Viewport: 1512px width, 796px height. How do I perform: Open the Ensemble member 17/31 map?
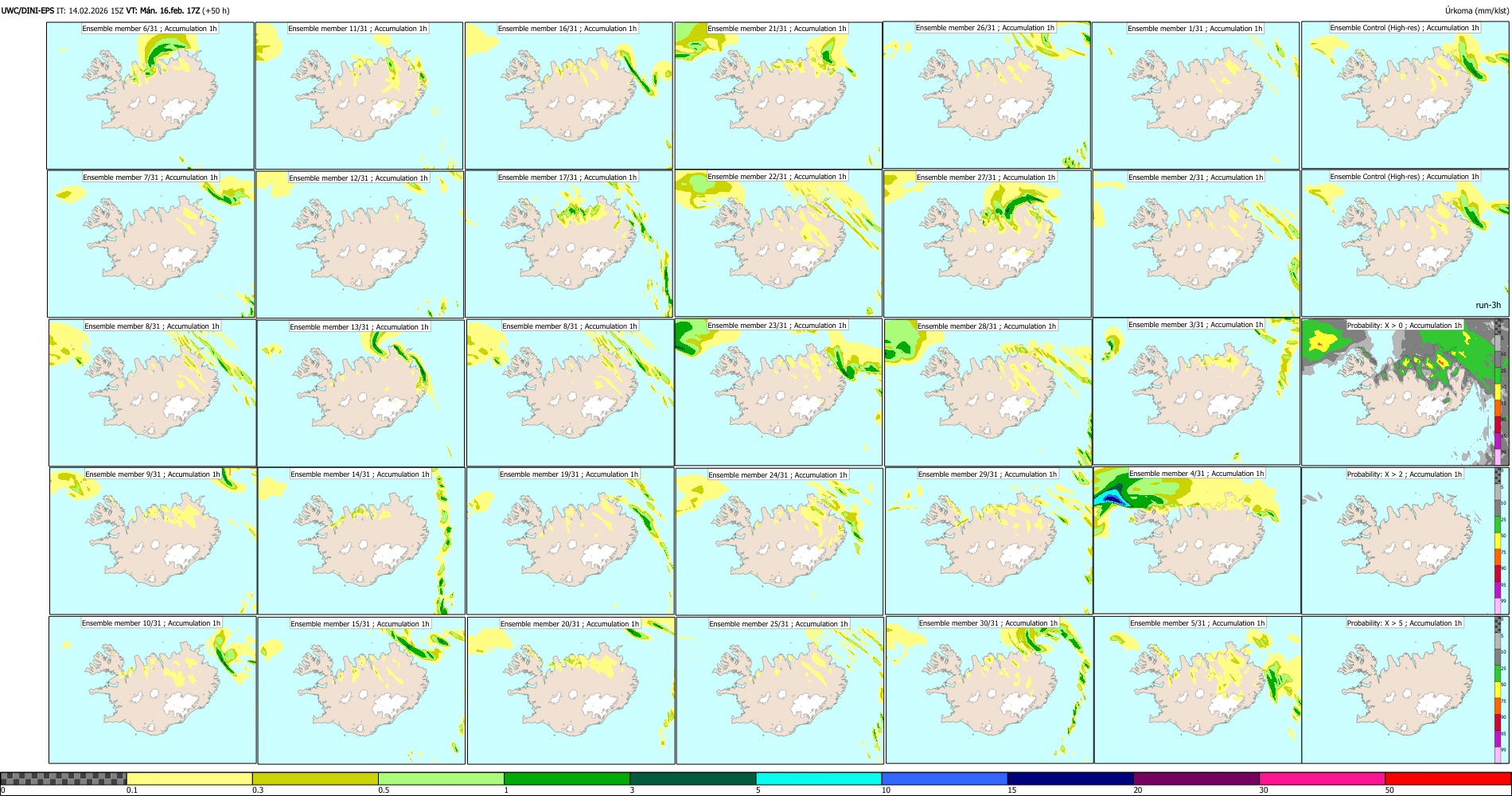coord(569,244)
